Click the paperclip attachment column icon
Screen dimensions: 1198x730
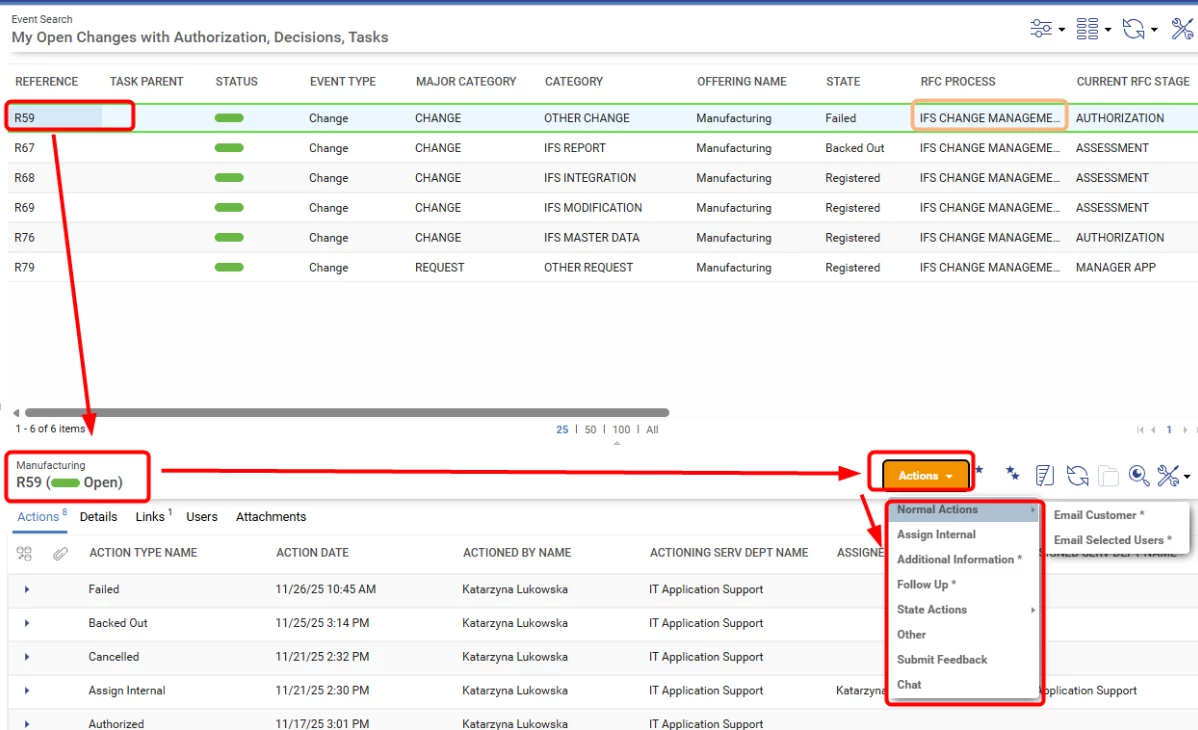pos(60,553)
